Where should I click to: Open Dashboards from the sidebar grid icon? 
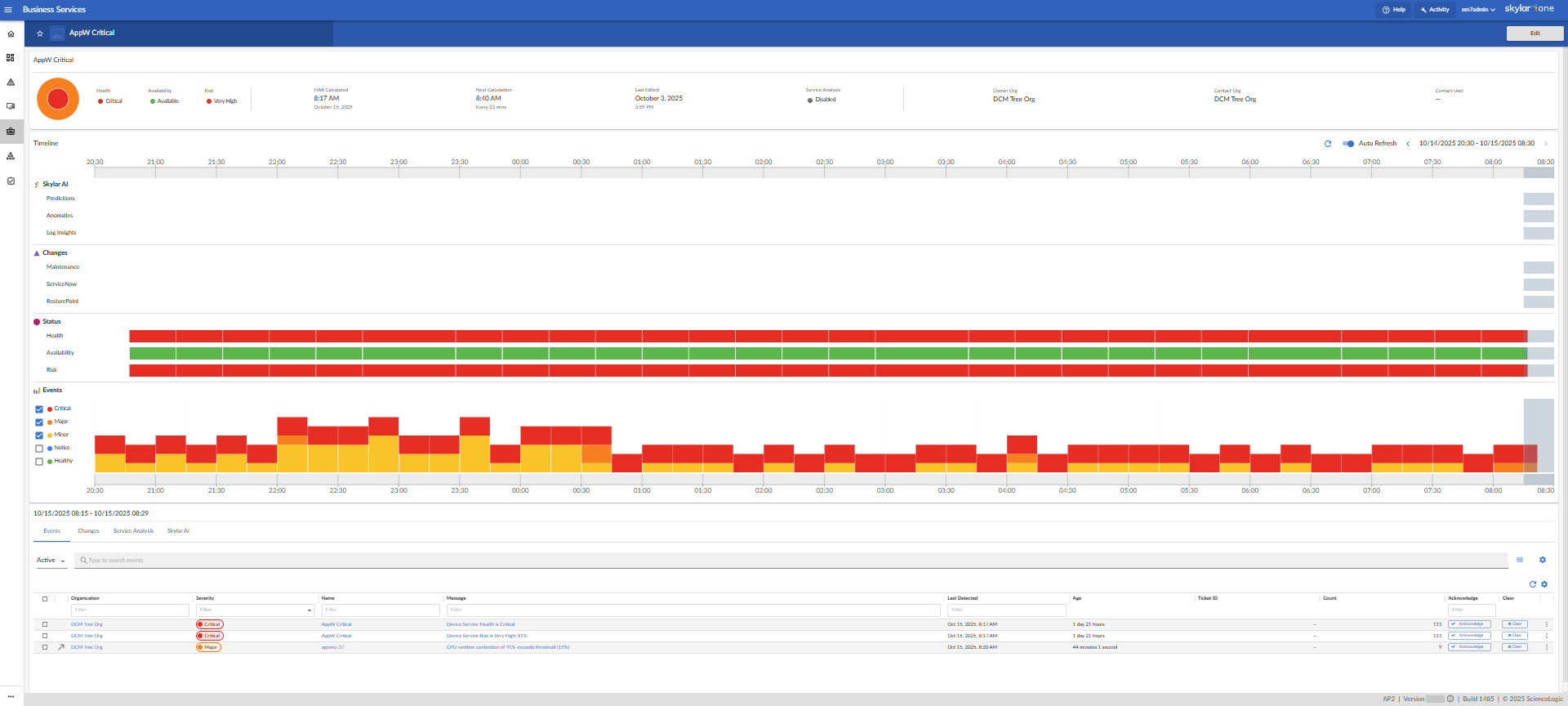[x=11, y=58]
